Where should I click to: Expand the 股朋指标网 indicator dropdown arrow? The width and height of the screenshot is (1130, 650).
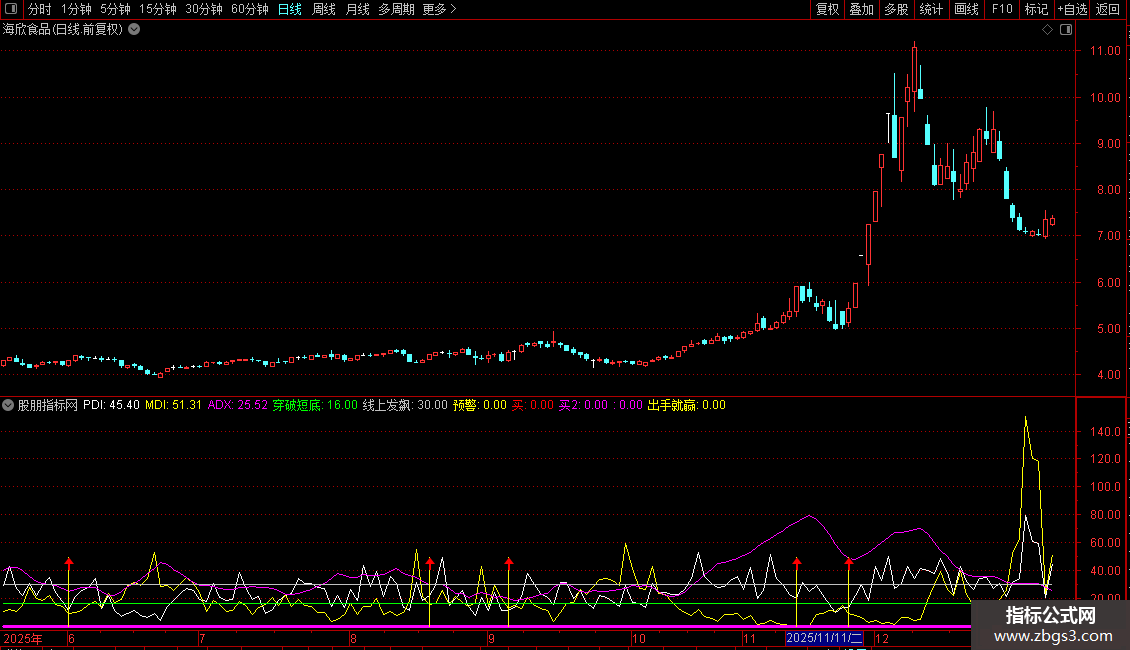coord(8,405)
